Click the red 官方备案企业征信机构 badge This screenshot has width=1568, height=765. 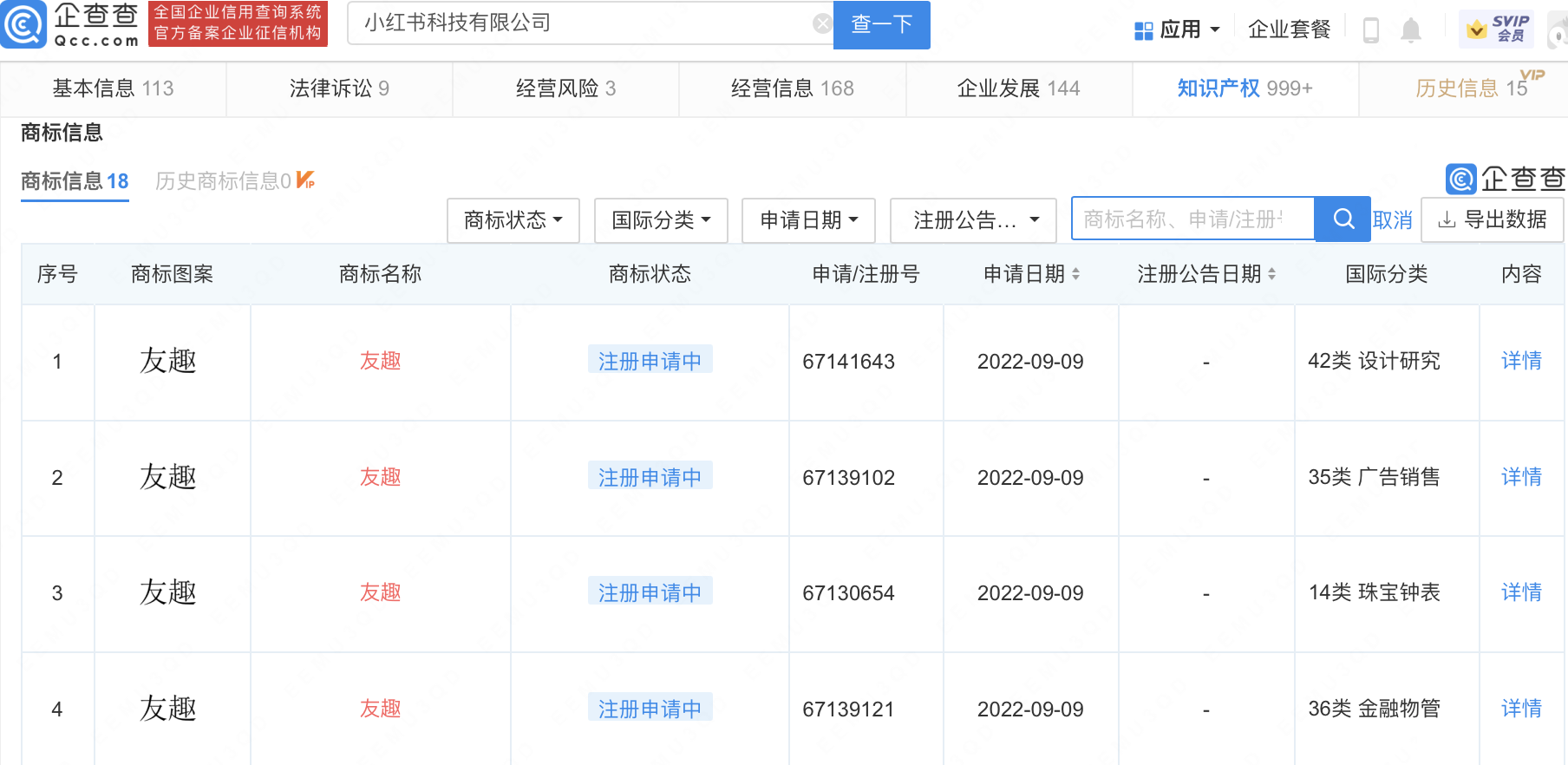(238, 23)
